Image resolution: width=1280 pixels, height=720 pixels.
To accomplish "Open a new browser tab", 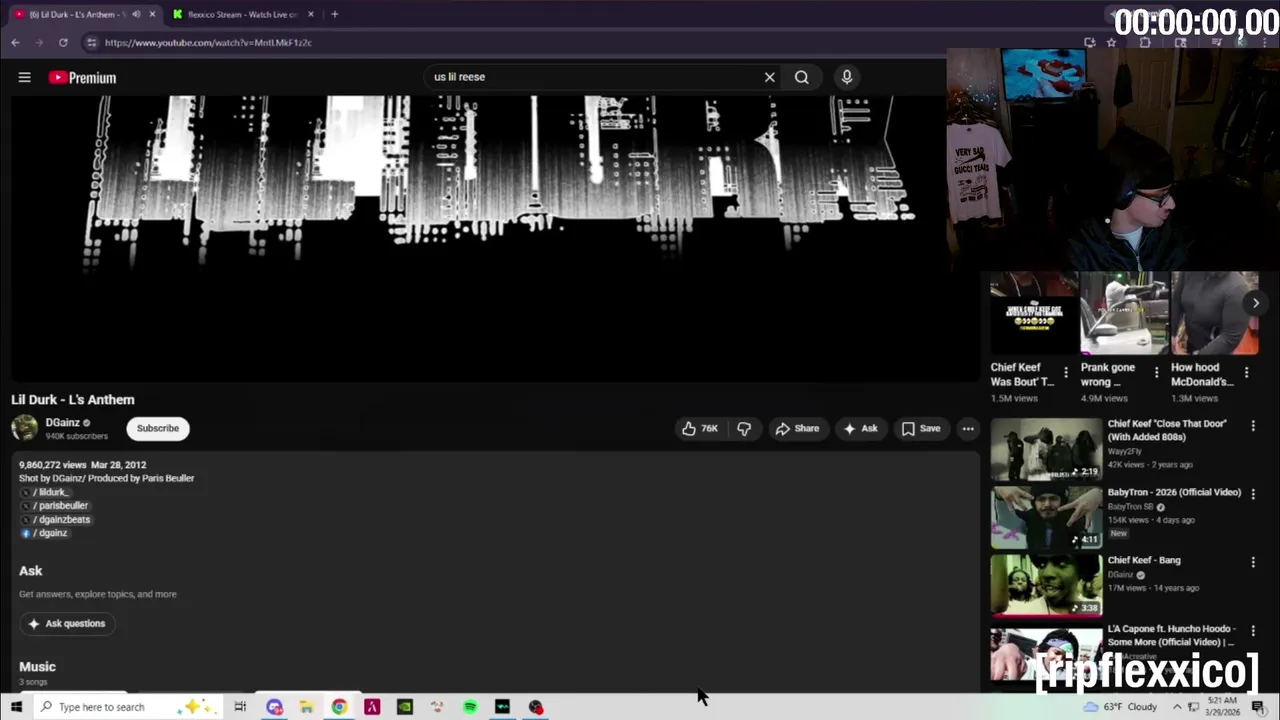I will pos(334,14).
